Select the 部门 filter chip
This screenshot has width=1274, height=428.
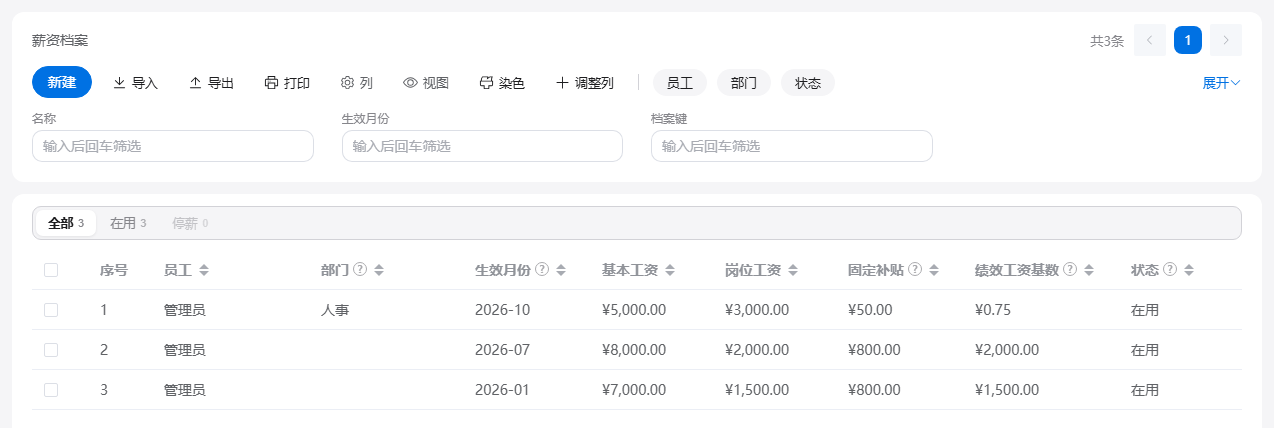point(744,83)
